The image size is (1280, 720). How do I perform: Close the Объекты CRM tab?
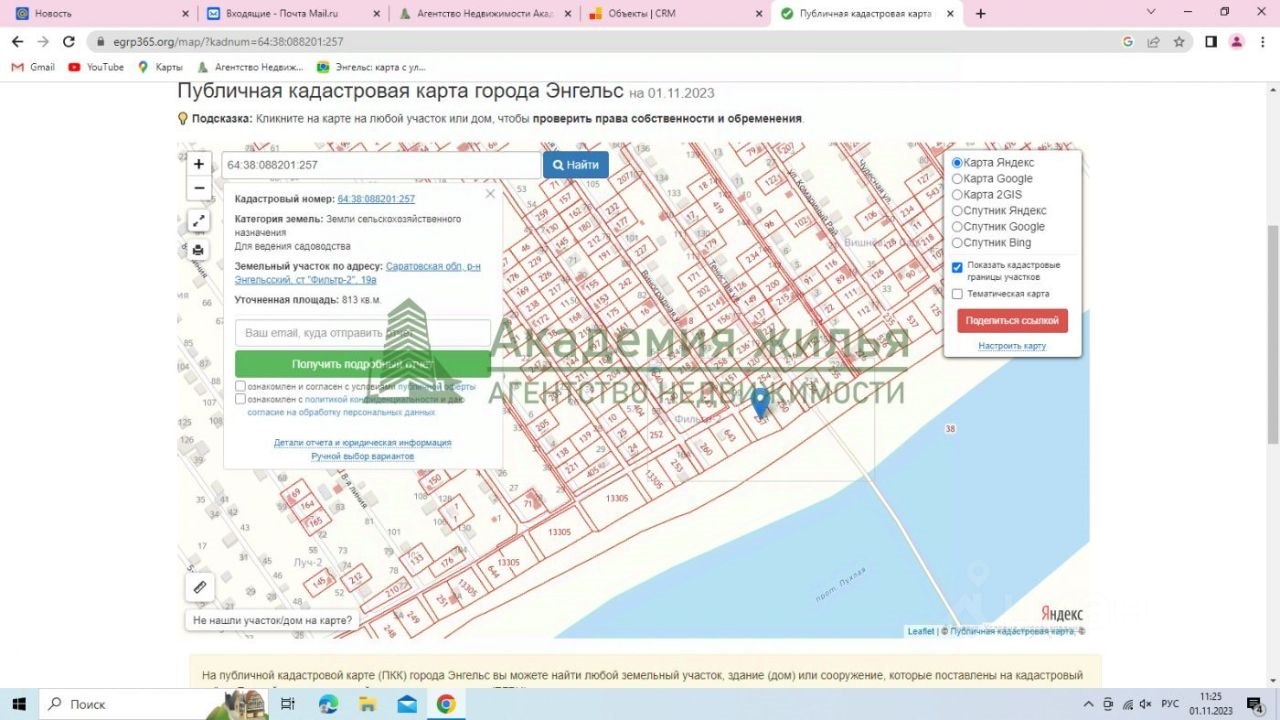pyautogui.click(x=758, y=14)
